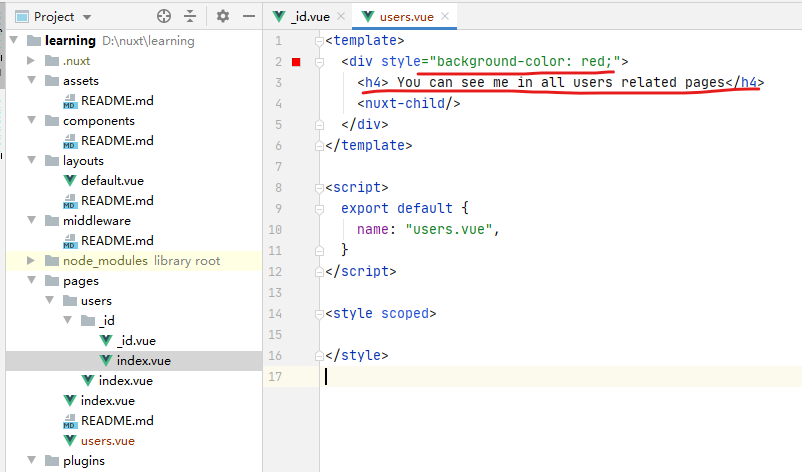The height and width of the screenshot is (472, 802).
Task: Select README.md under pages
Action: pyautogui.click(x=117, y=420)
